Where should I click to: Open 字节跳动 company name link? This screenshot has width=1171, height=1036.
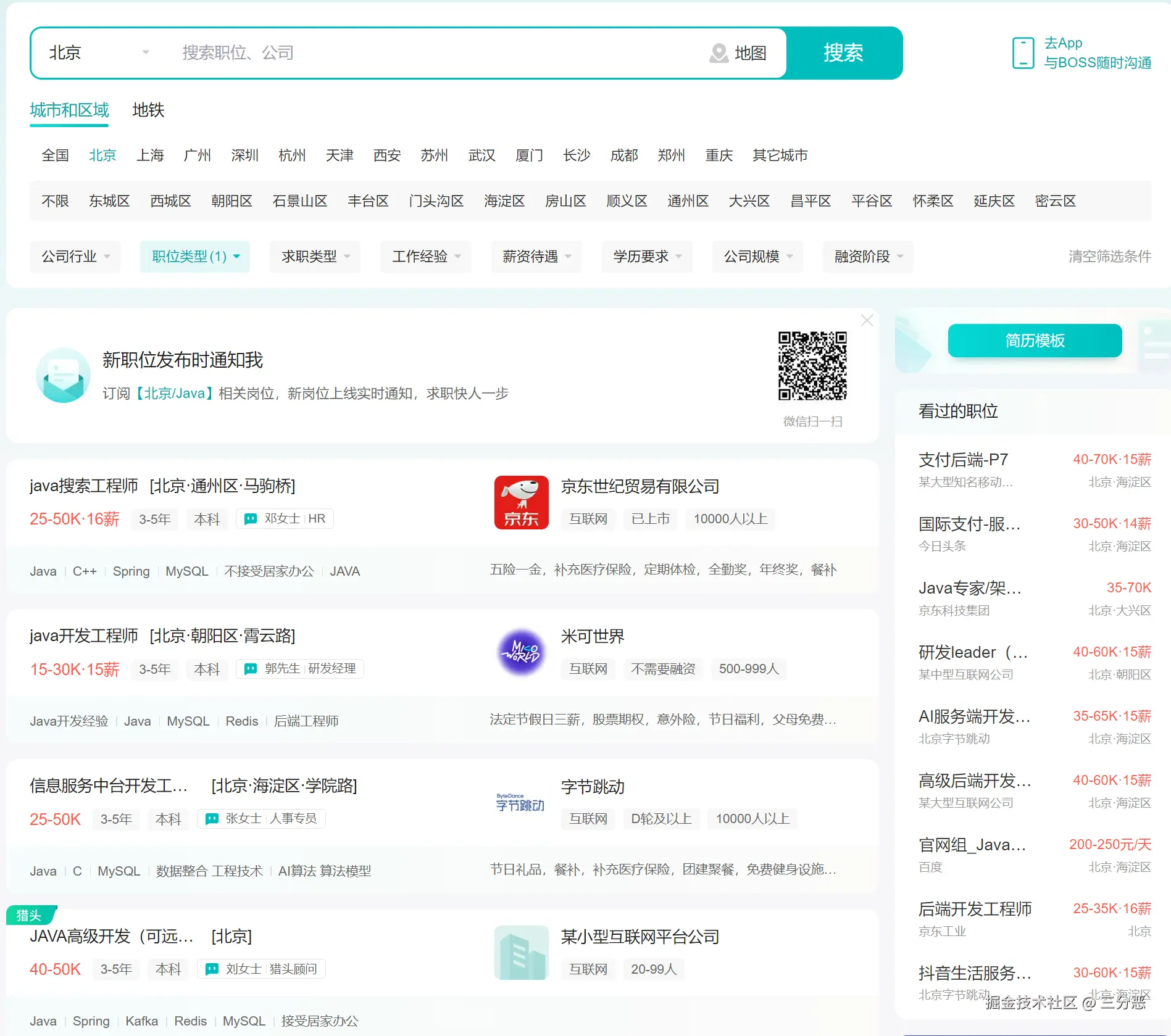593,787
